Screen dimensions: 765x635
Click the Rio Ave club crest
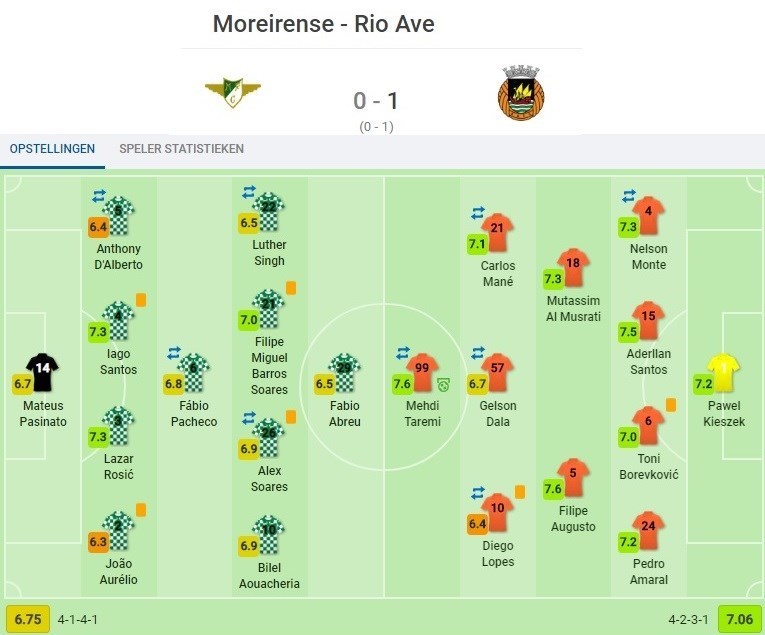[x=520, y=93]
